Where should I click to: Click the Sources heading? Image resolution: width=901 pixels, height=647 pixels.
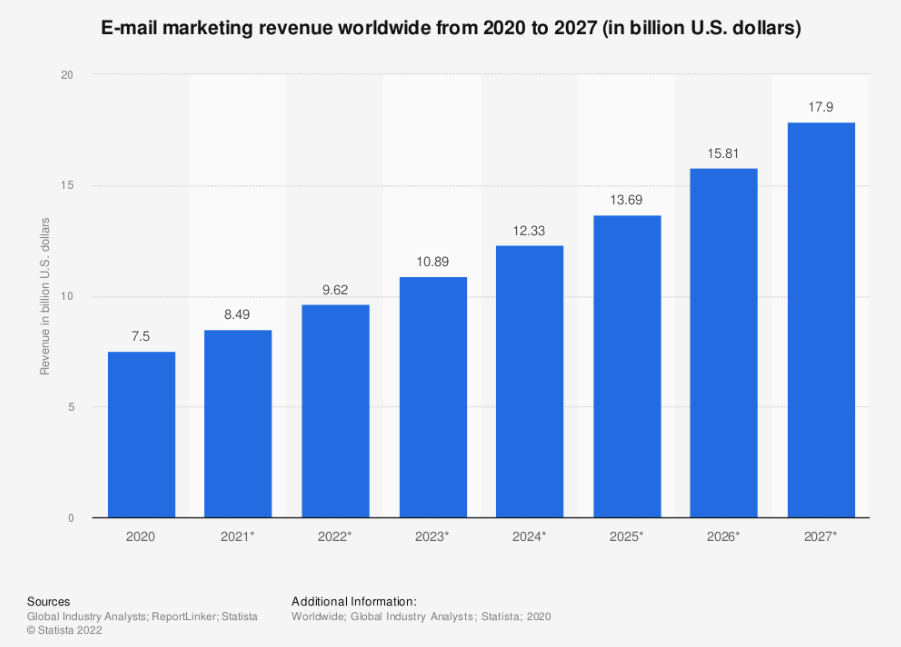[x=48, y=602]
